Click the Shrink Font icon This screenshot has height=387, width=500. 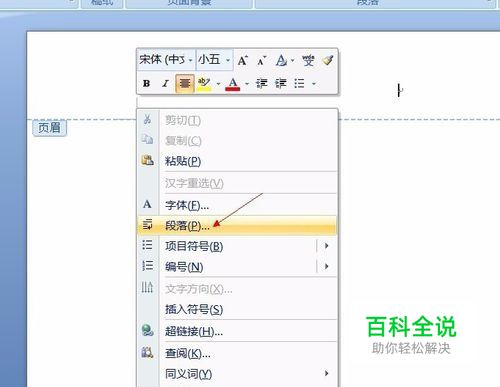(x=261, y=61)
